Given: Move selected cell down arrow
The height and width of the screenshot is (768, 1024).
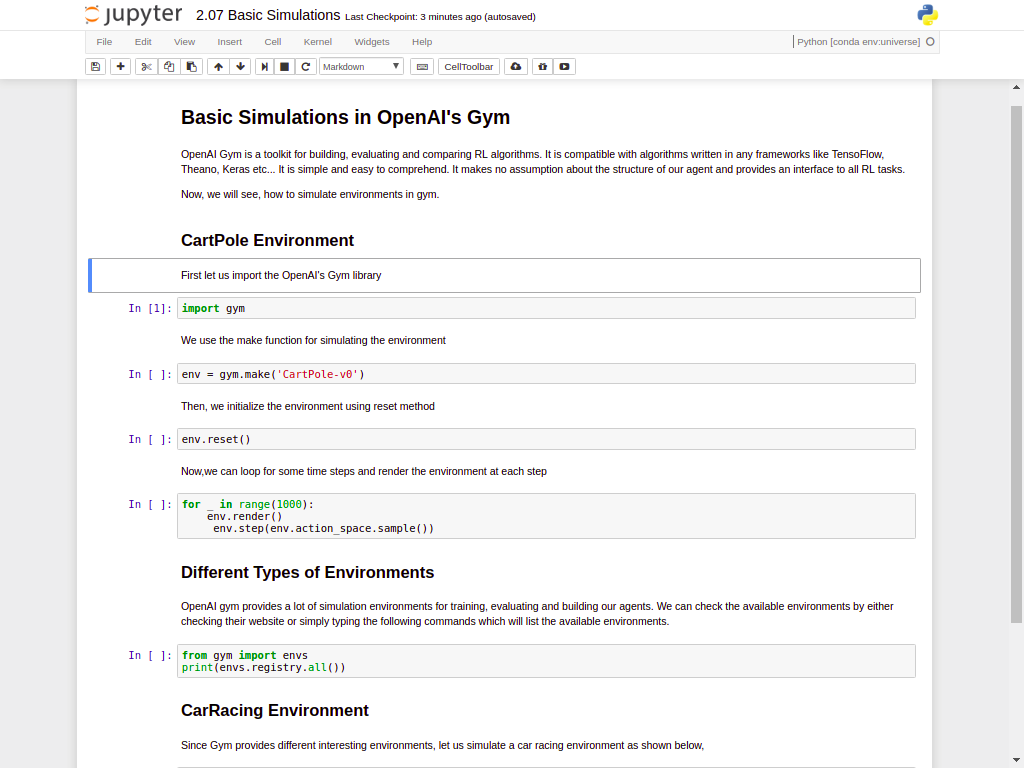Looking at the screenshot, I should pos(240,67).
